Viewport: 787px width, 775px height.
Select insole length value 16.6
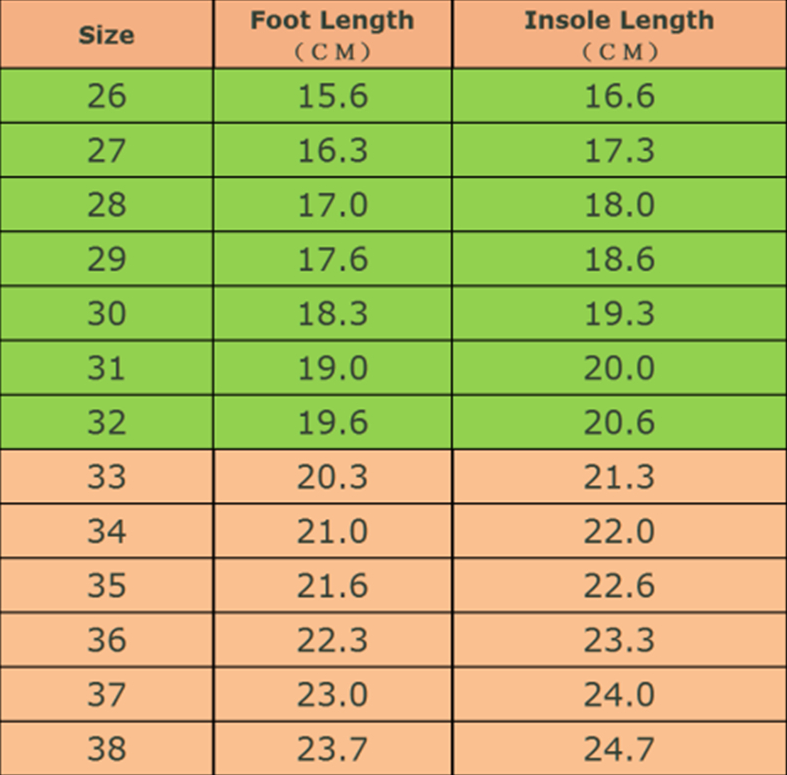point(619,96)
